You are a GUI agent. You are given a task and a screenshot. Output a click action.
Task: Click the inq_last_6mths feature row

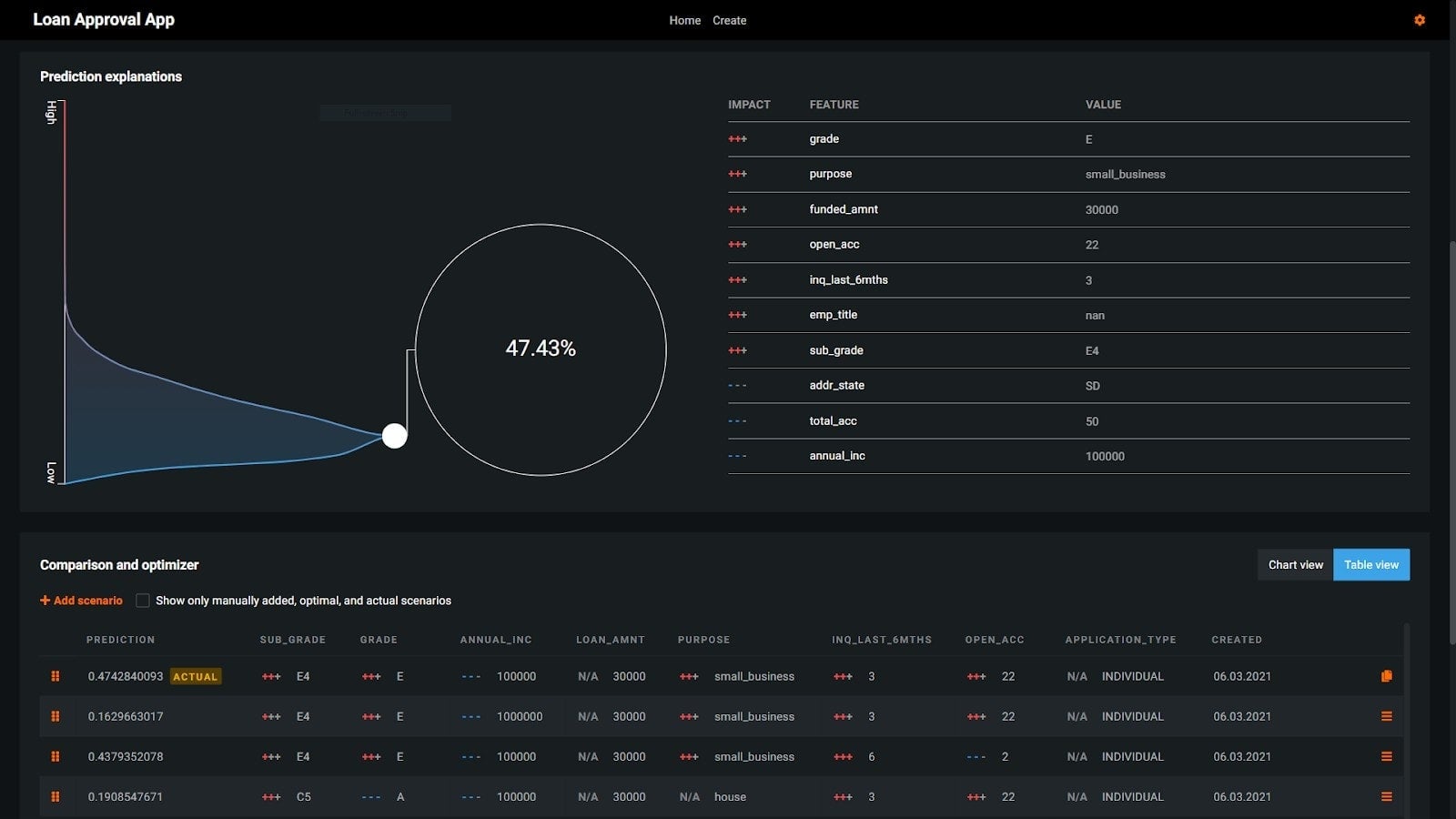(x=1068, y=280)
